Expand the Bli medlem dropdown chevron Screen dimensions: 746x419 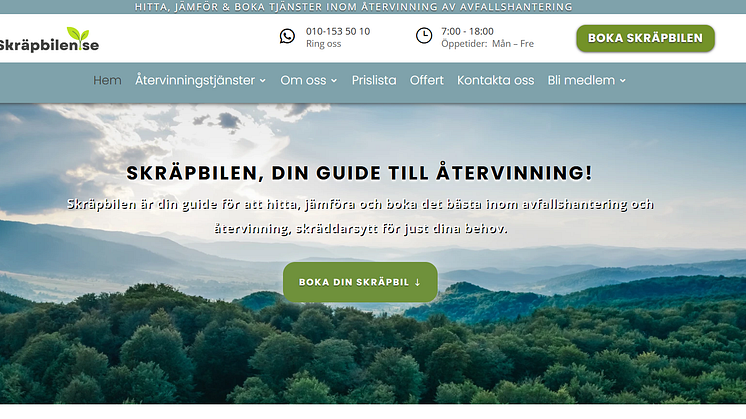pyautogui.click(x=623, y=81)
